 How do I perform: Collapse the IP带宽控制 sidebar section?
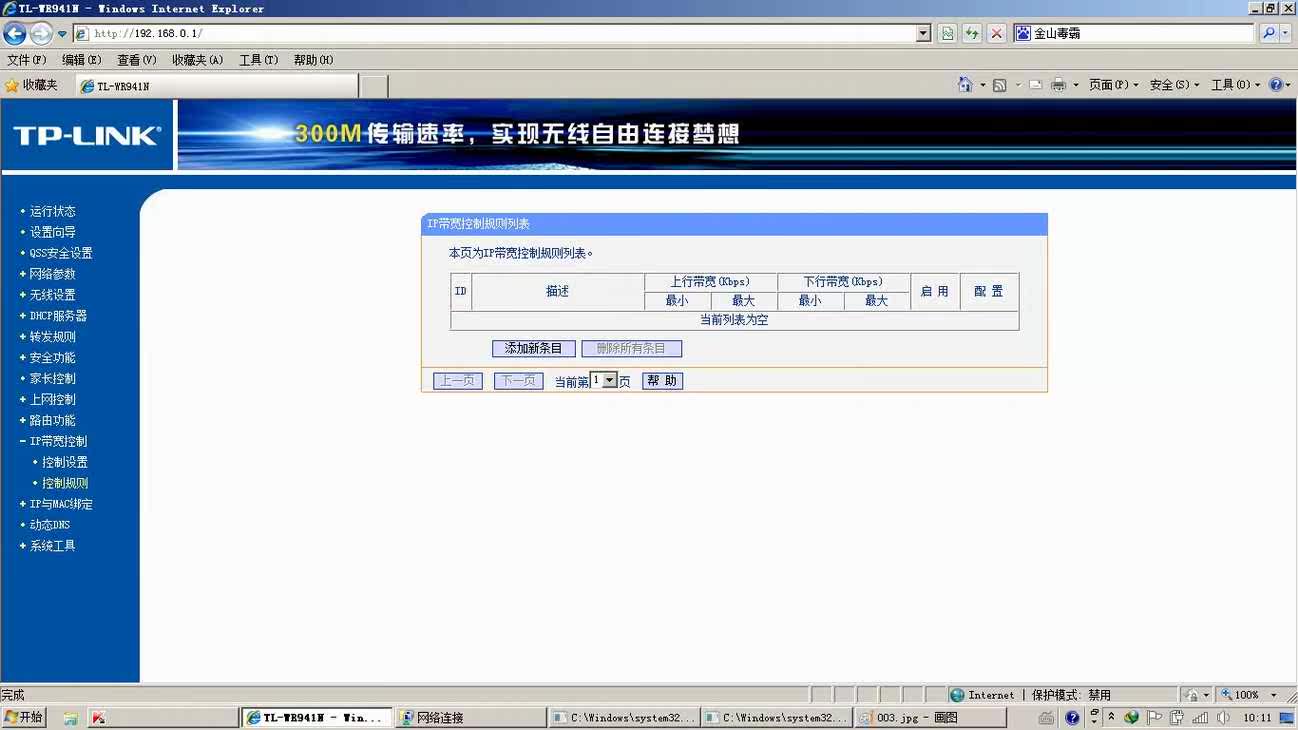click(57, 441)
